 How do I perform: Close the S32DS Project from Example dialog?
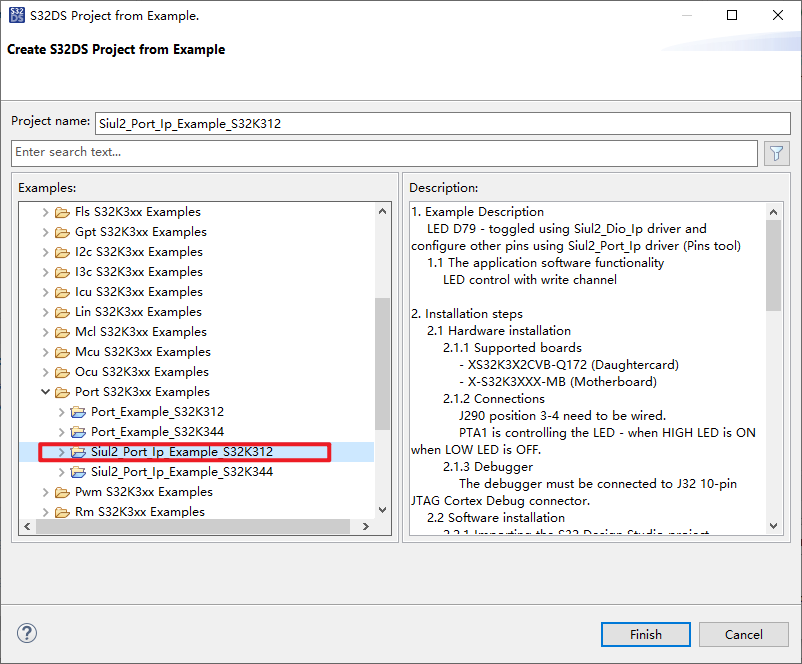(x=778, y=15)
